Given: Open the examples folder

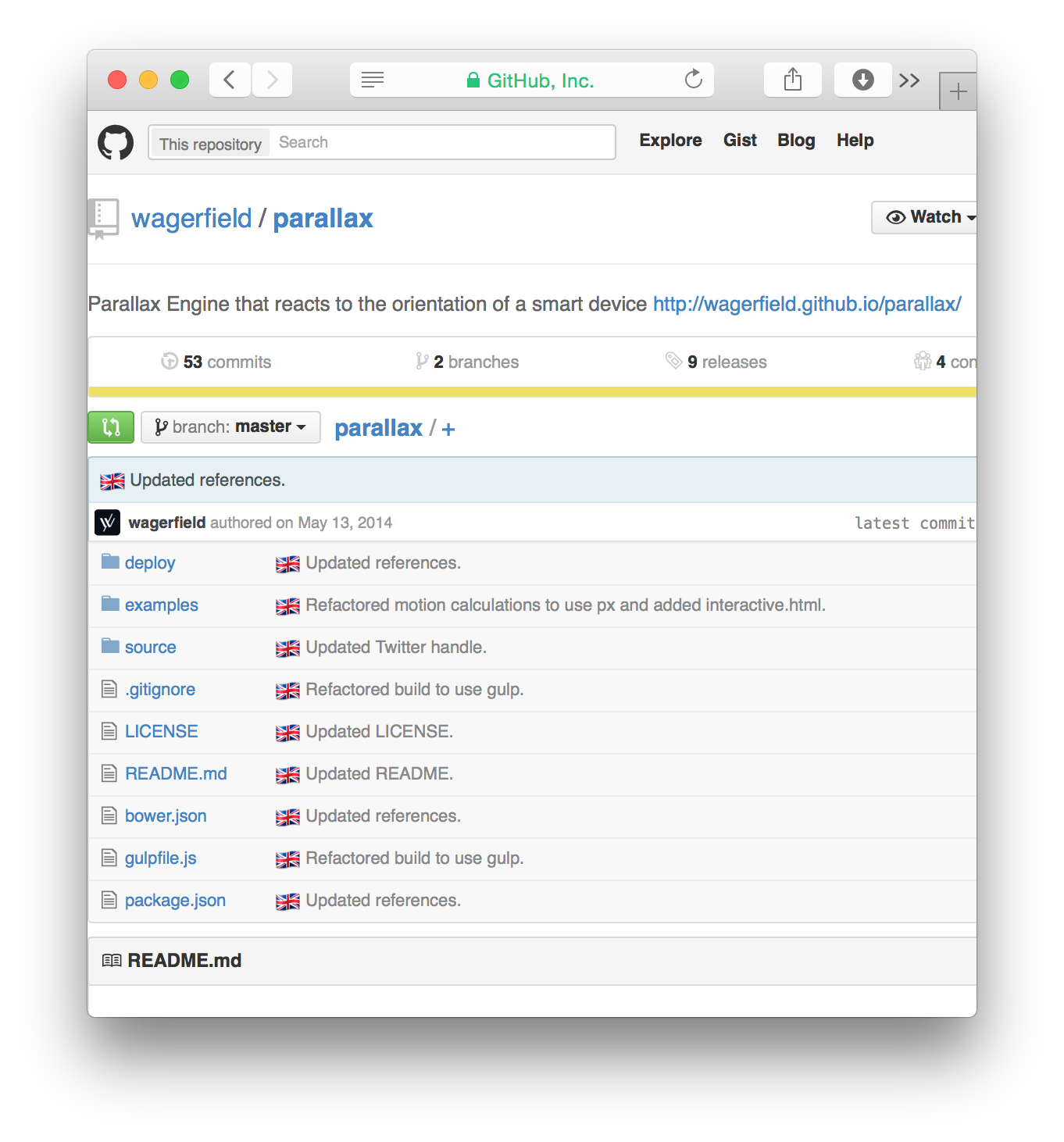Looking at the screenshot, I should pos(161,605).
